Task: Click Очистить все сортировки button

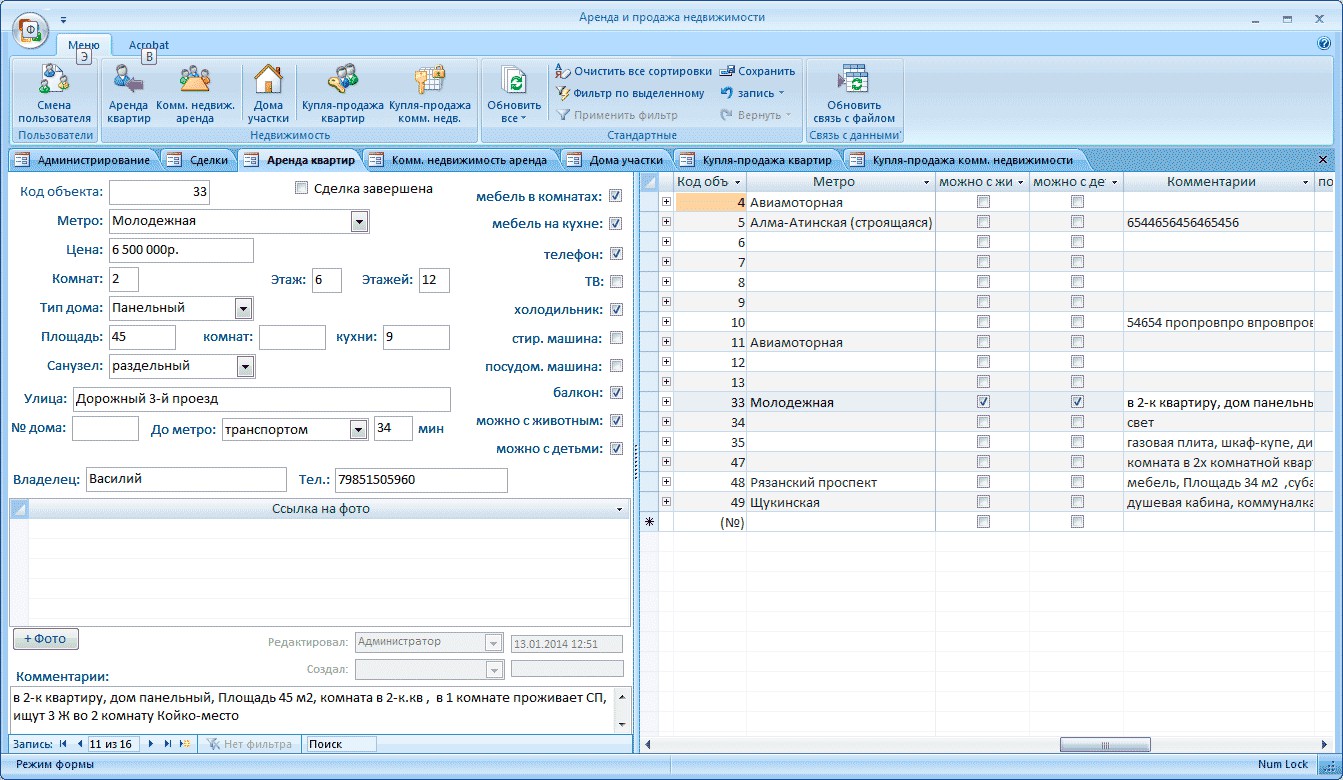Action: click(633, 72)
